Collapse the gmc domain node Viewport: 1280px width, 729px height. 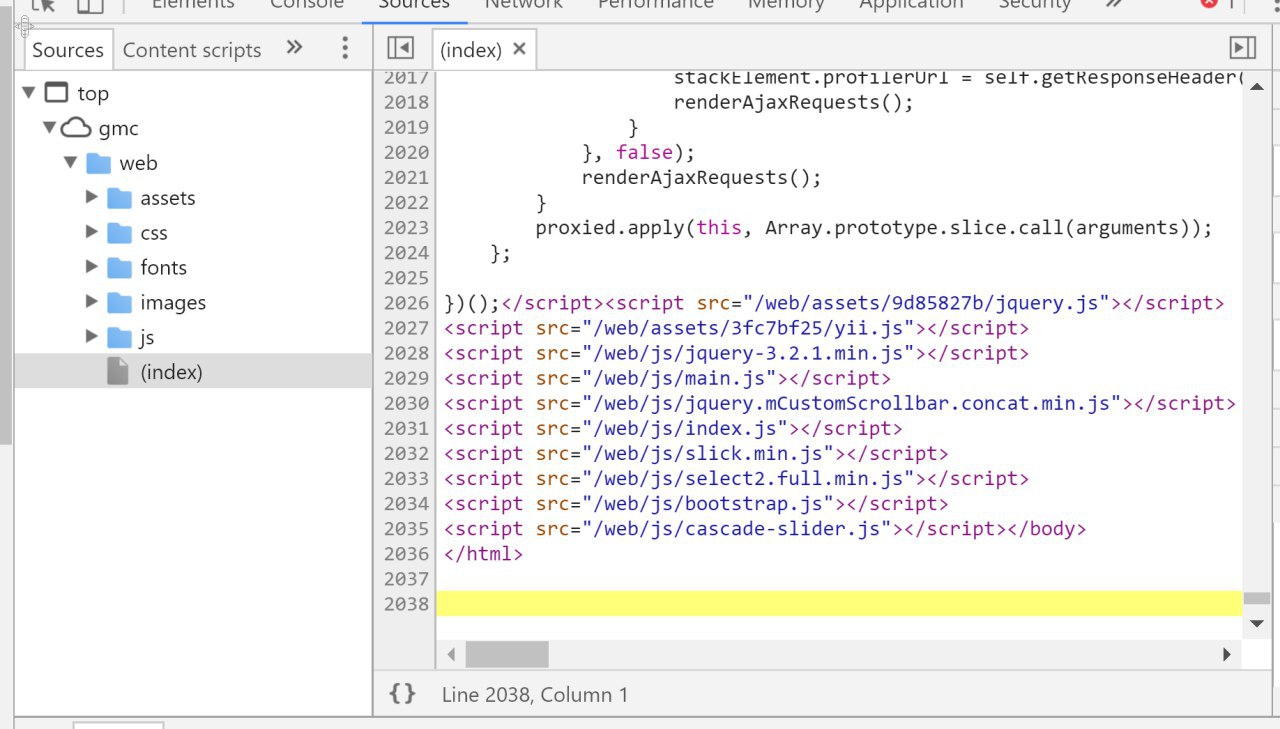click(49, 127)
